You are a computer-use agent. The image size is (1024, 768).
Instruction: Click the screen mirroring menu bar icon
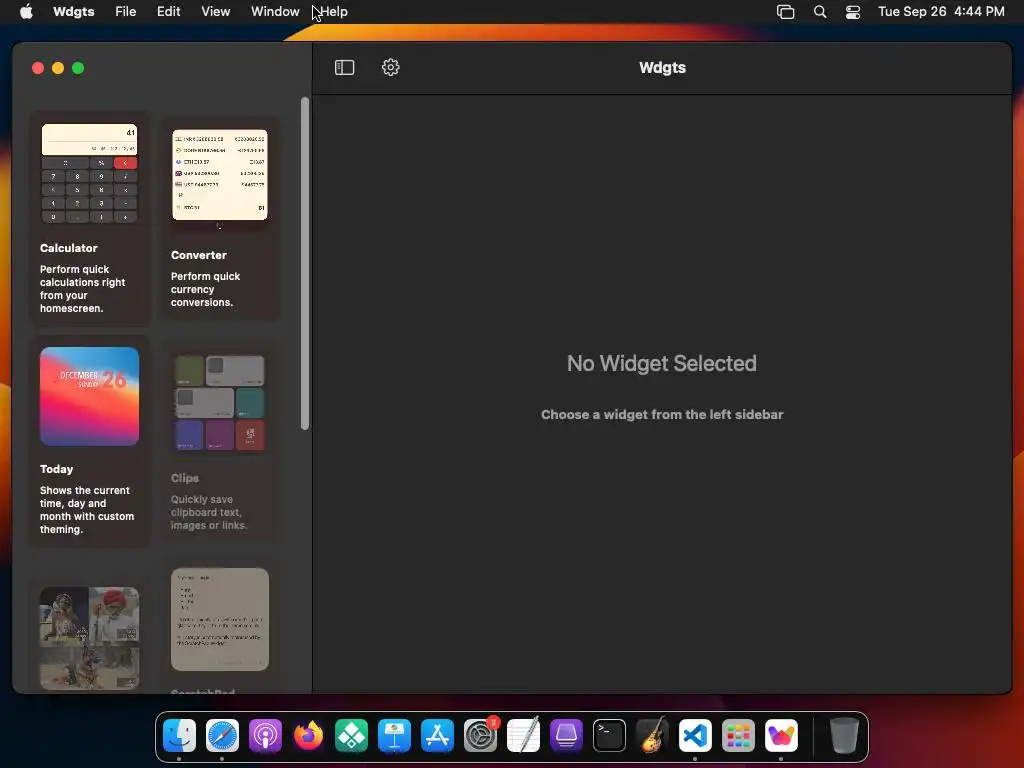pyautogui.click(x=786, y=11)
